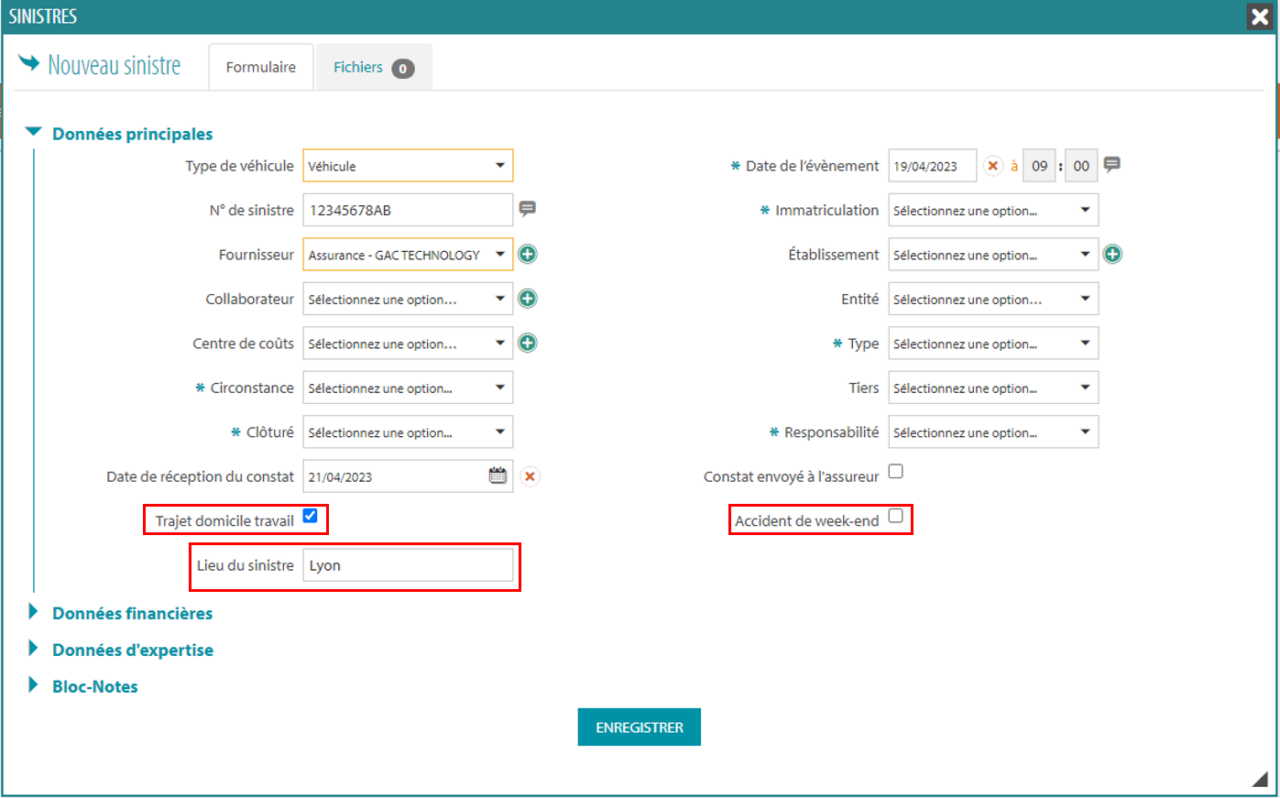This screenshot has height=798, width=1280.
Task: Click the Lieu du sinistre text field
Action: pos(407,565)
